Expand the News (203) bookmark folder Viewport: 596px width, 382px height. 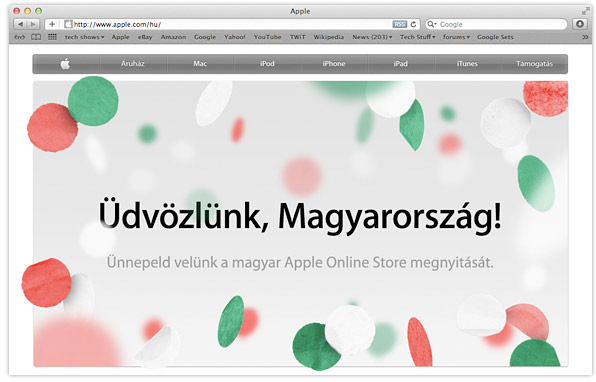click(x=372, y=37)
